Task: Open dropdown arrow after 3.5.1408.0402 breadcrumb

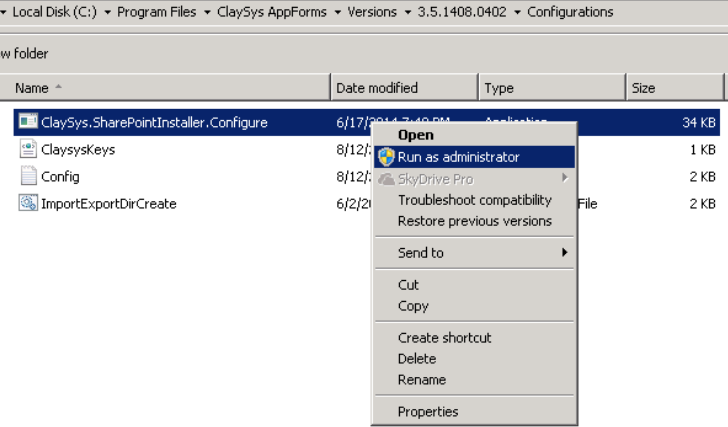Action: 517,13
